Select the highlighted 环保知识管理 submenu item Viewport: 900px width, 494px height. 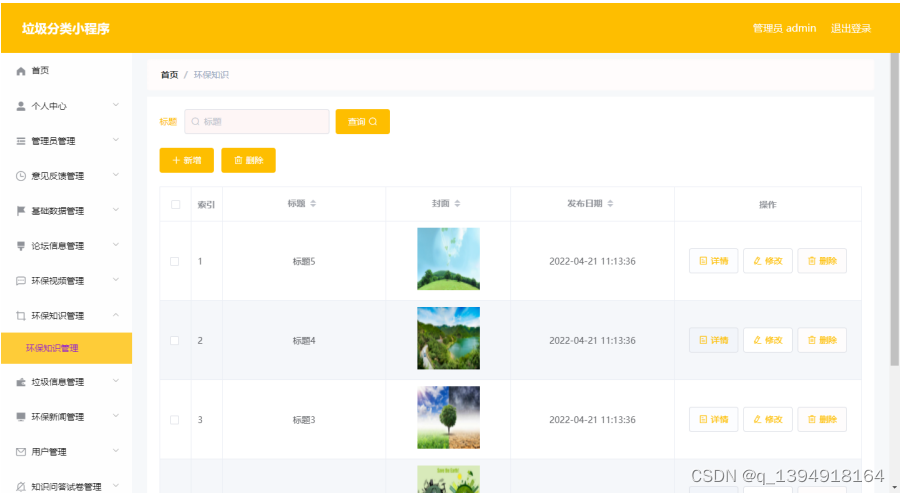pyautogui.click(x=67, y=348)
